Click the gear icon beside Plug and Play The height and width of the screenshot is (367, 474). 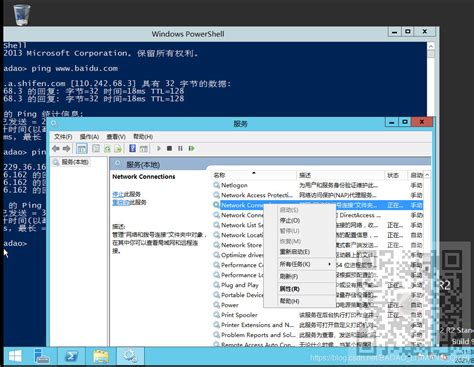coord(216,285)
